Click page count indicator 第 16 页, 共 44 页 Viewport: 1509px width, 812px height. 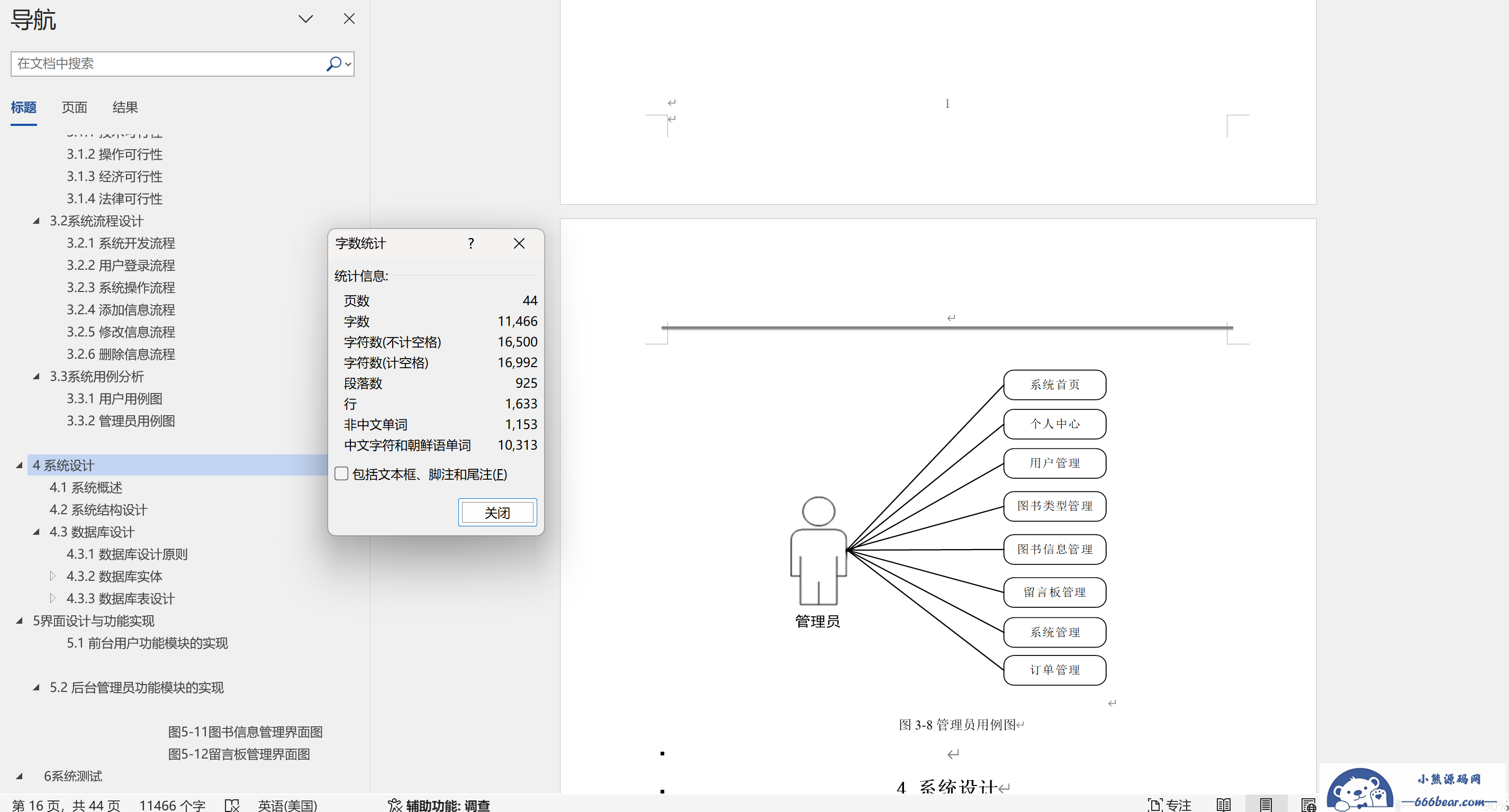(66, 805)
